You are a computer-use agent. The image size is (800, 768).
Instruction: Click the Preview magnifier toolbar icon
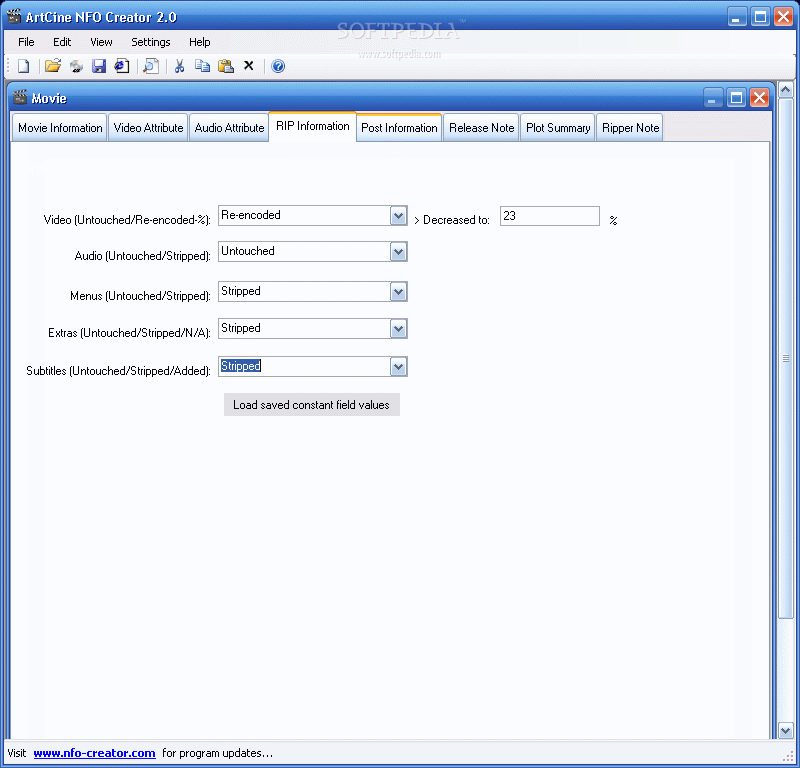tap(151, 66)
